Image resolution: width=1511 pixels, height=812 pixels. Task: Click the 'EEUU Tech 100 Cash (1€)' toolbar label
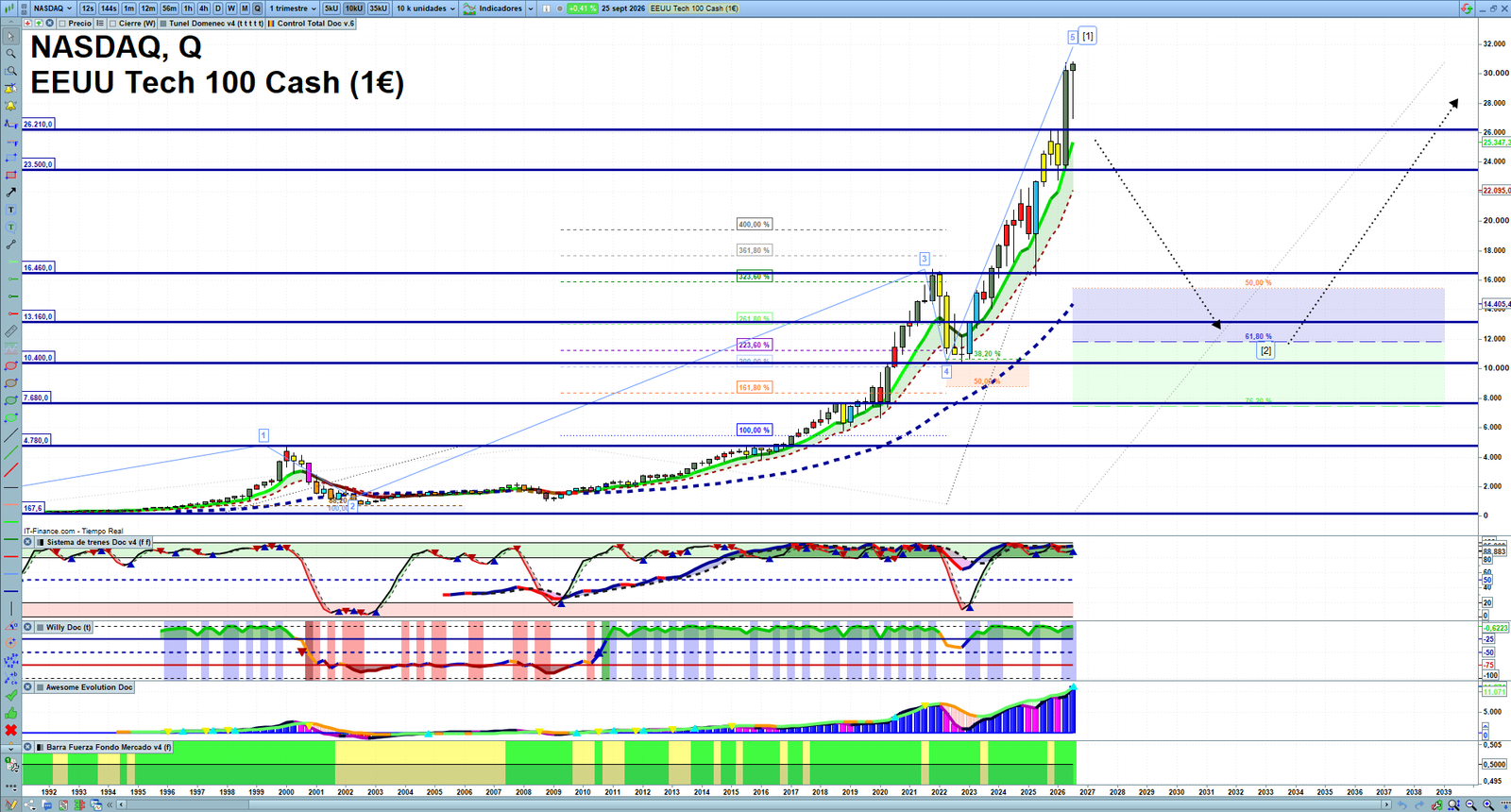[x=694, y=8]
